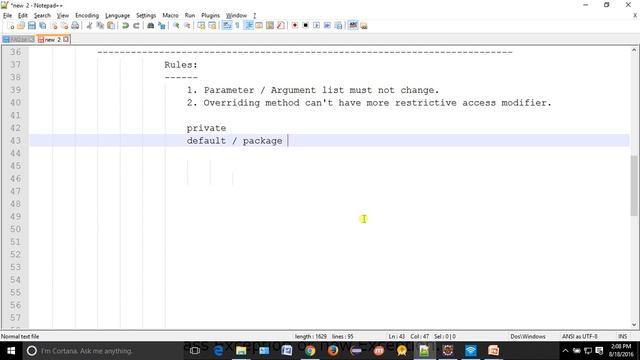Click 'ANSI as UTF-8' encoding in status bar
The width and height of the screenshot is (640, 360).
579,337
